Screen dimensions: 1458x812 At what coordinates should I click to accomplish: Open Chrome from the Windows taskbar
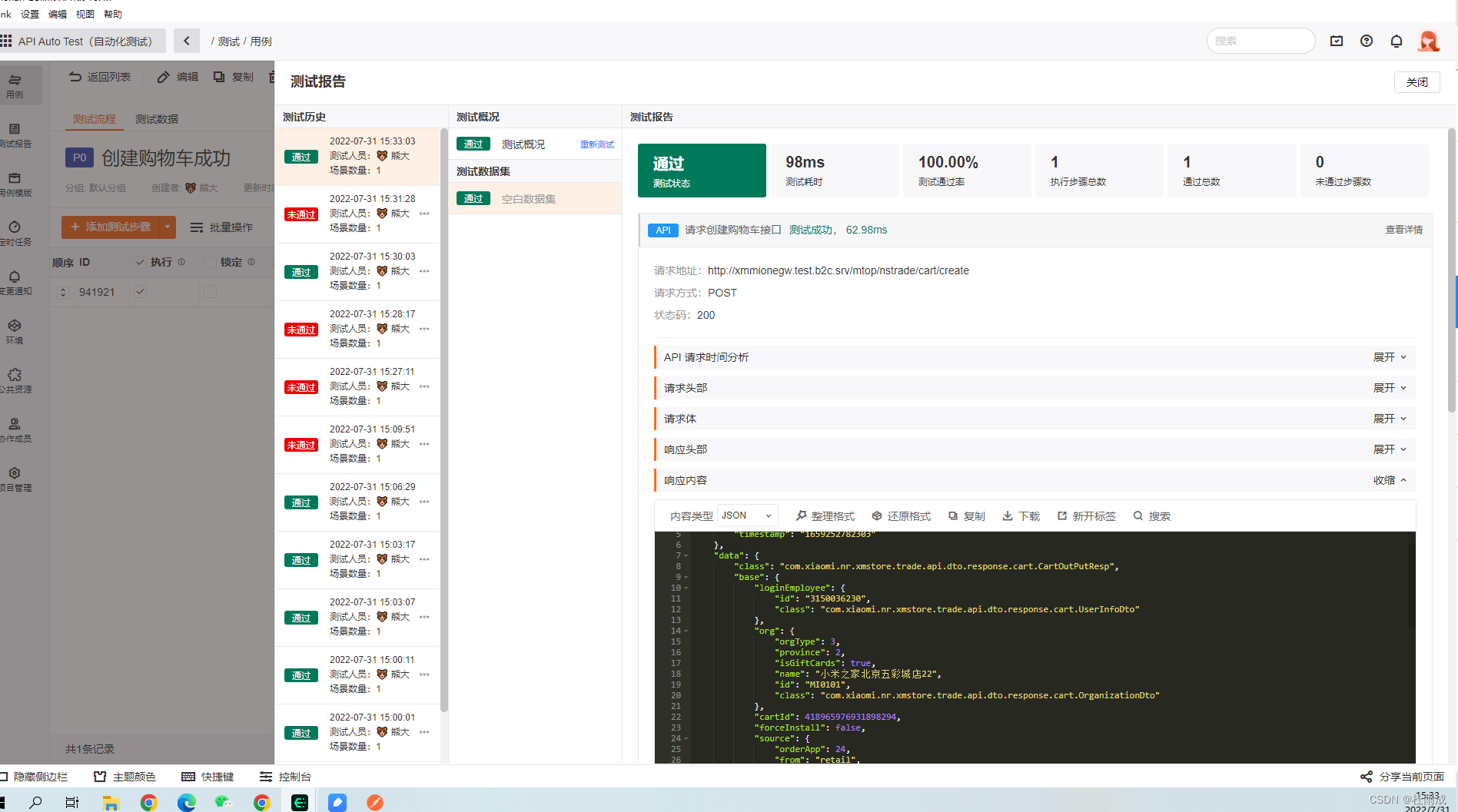point(149,803)
